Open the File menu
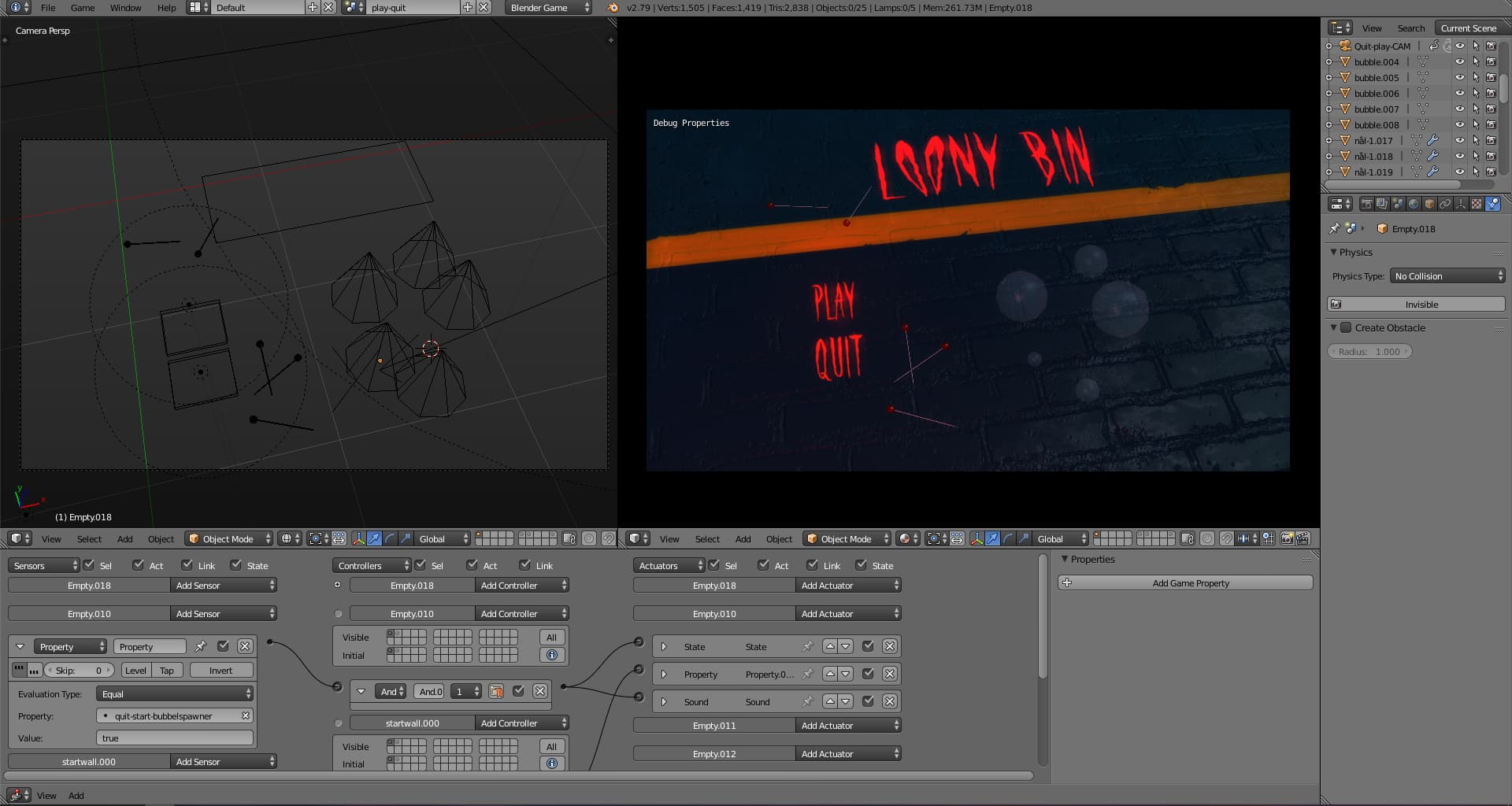Viewport: 1512px width, 806px height. tap(48, 7)
